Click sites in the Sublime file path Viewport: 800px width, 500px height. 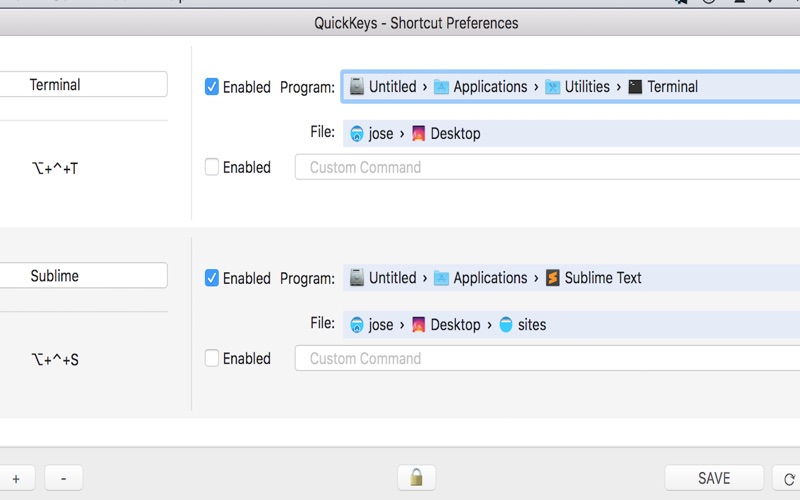point(532,325)
